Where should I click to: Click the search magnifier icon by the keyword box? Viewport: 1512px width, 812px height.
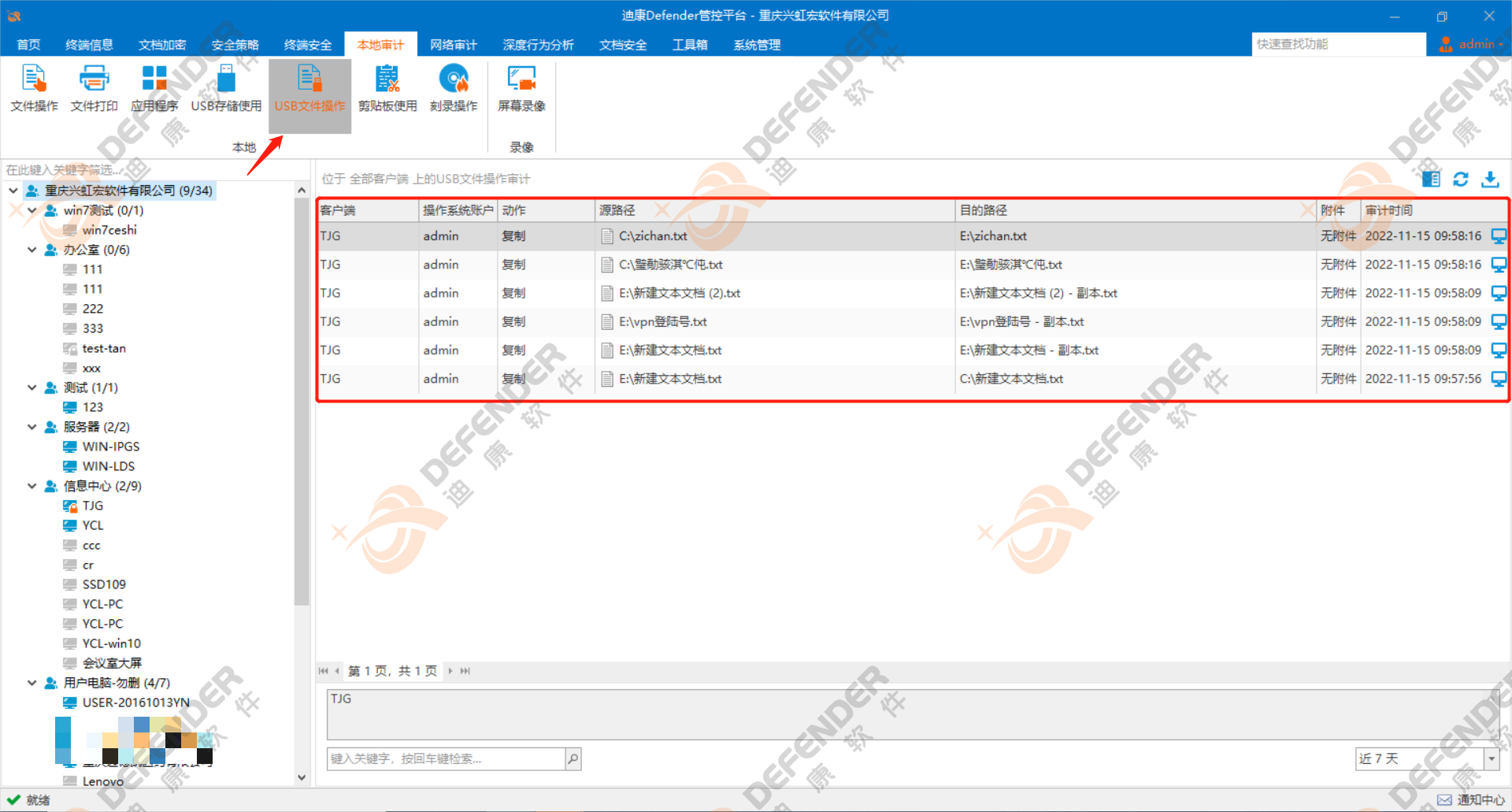pyautogui.click(x=573, y=759)
